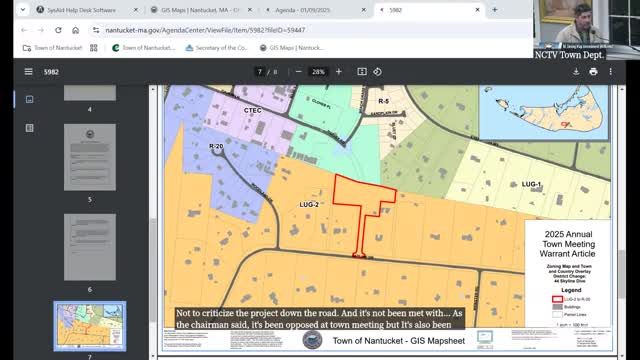Screen dimensions: 640x360
Task: Click the Legend heading in map key
Action: (571, 290)
